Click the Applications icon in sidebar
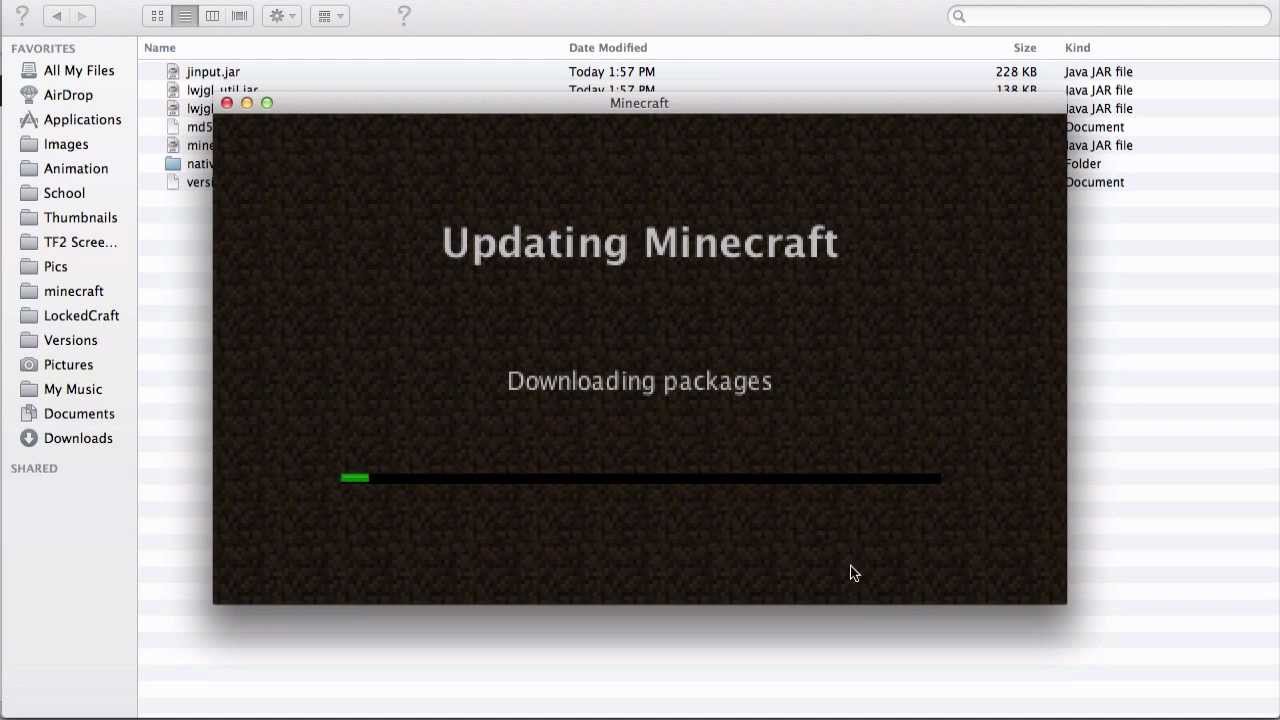 tap(28, 120)
